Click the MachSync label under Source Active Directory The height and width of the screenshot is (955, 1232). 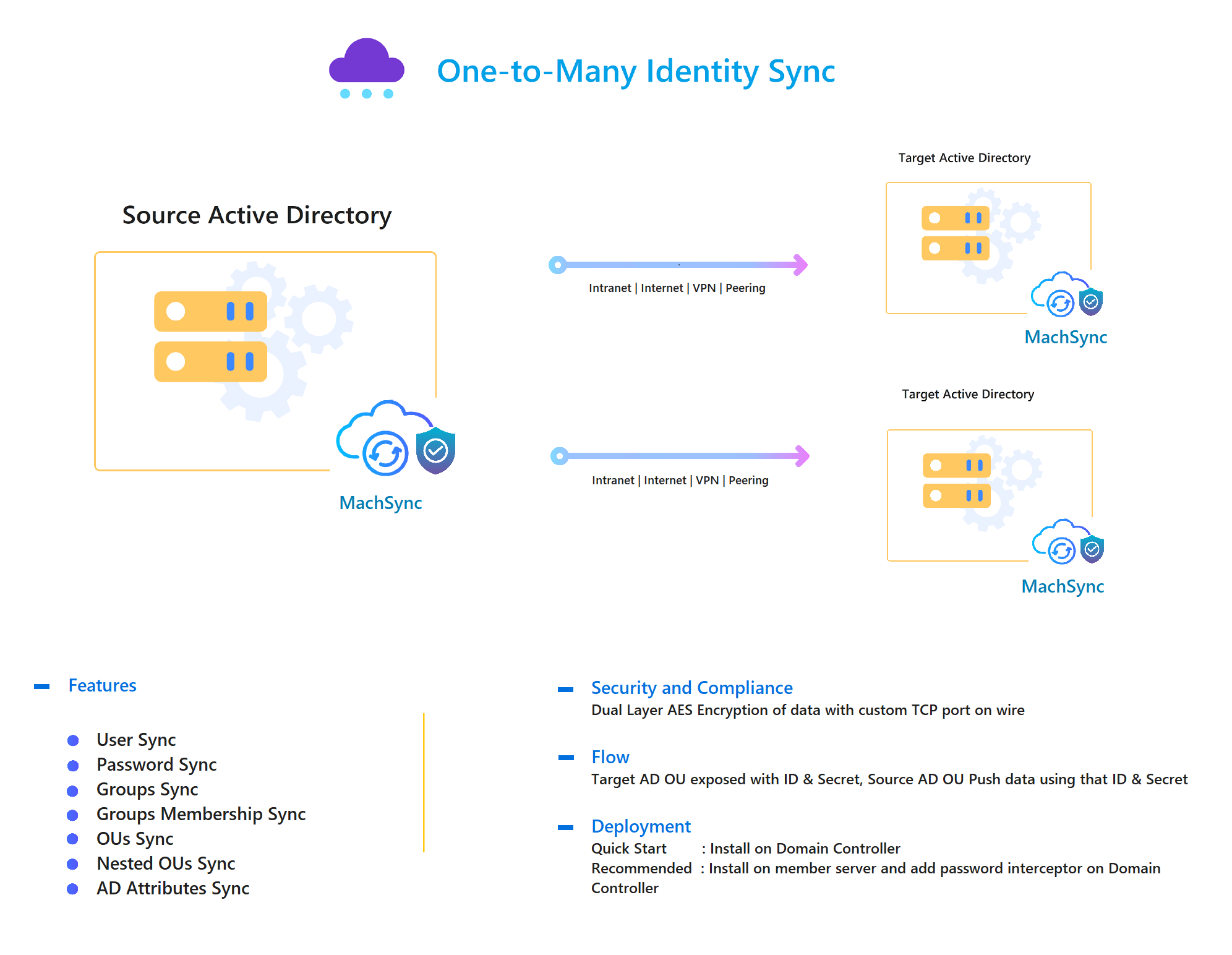380,503
